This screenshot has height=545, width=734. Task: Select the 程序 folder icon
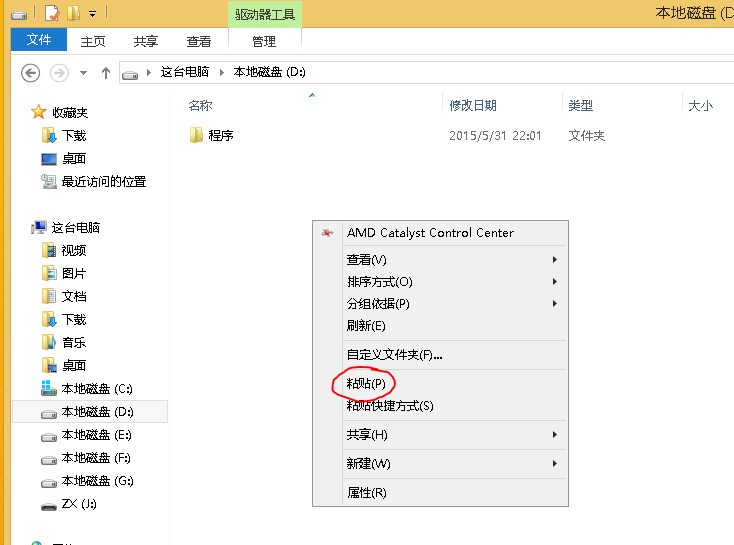(x=196, y=135)
